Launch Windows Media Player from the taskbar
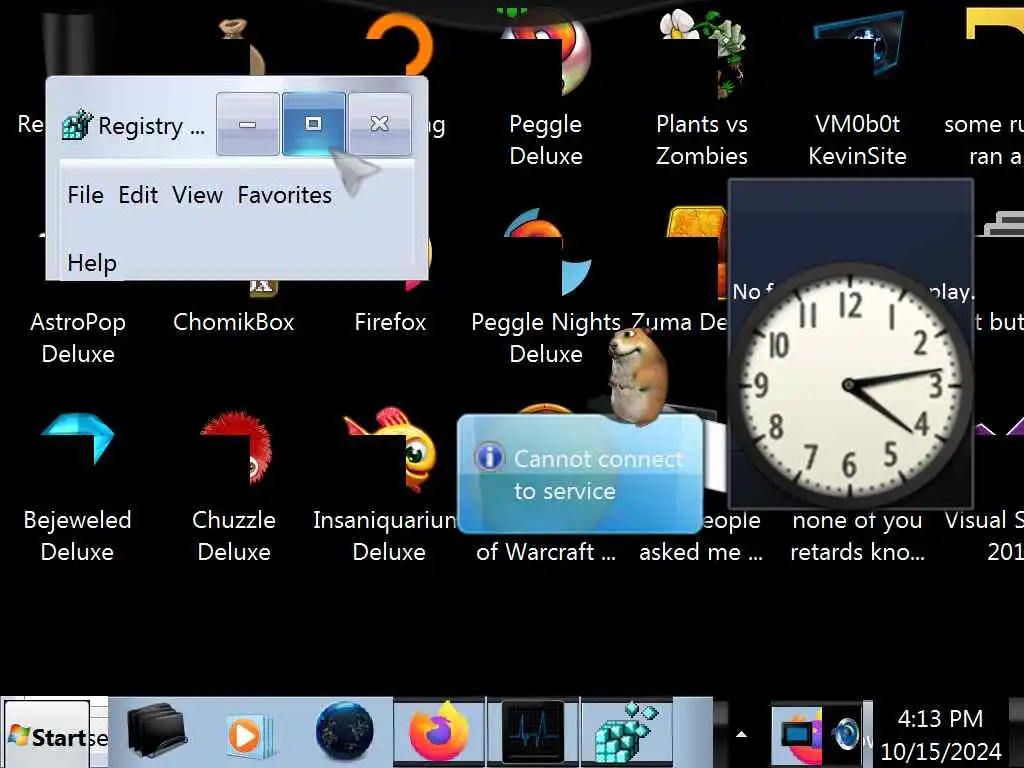The width and height of the screenshot is (1024, 768). coord(249,735)
